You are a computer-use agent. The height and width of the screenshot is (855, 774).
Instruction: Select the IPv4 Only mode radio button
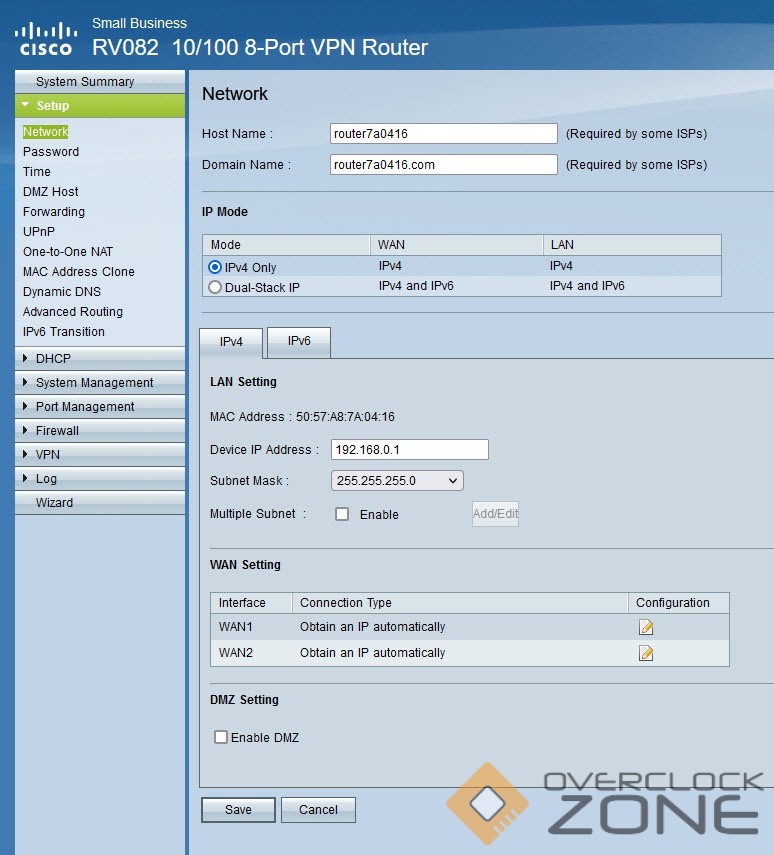click(215, 267)
